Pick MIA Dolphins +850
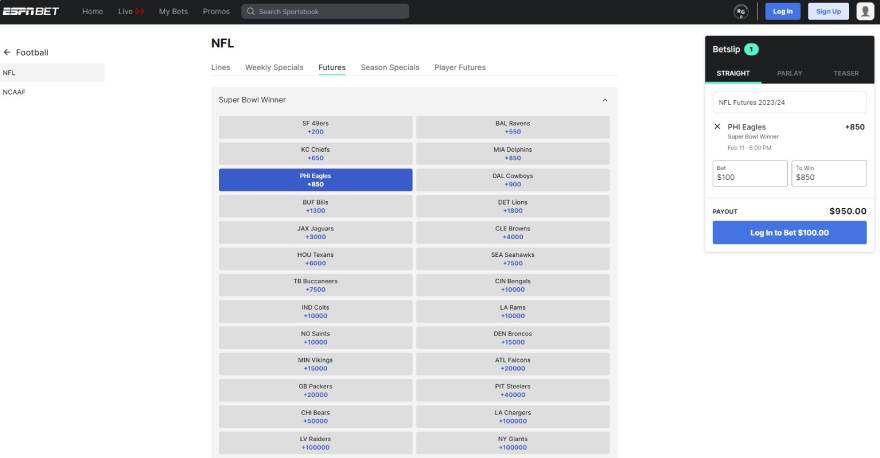The height and width of the screenshot is (458, 880). coord(512,154)
